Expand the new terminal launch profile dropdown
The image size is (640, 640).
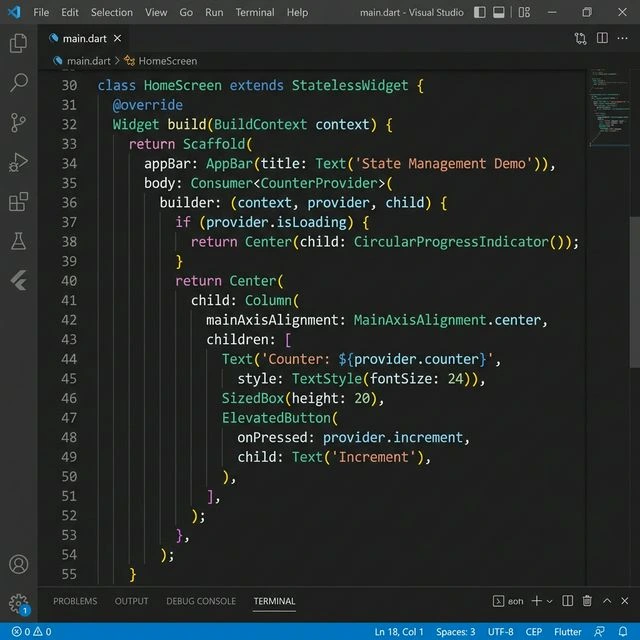point(549,601)
